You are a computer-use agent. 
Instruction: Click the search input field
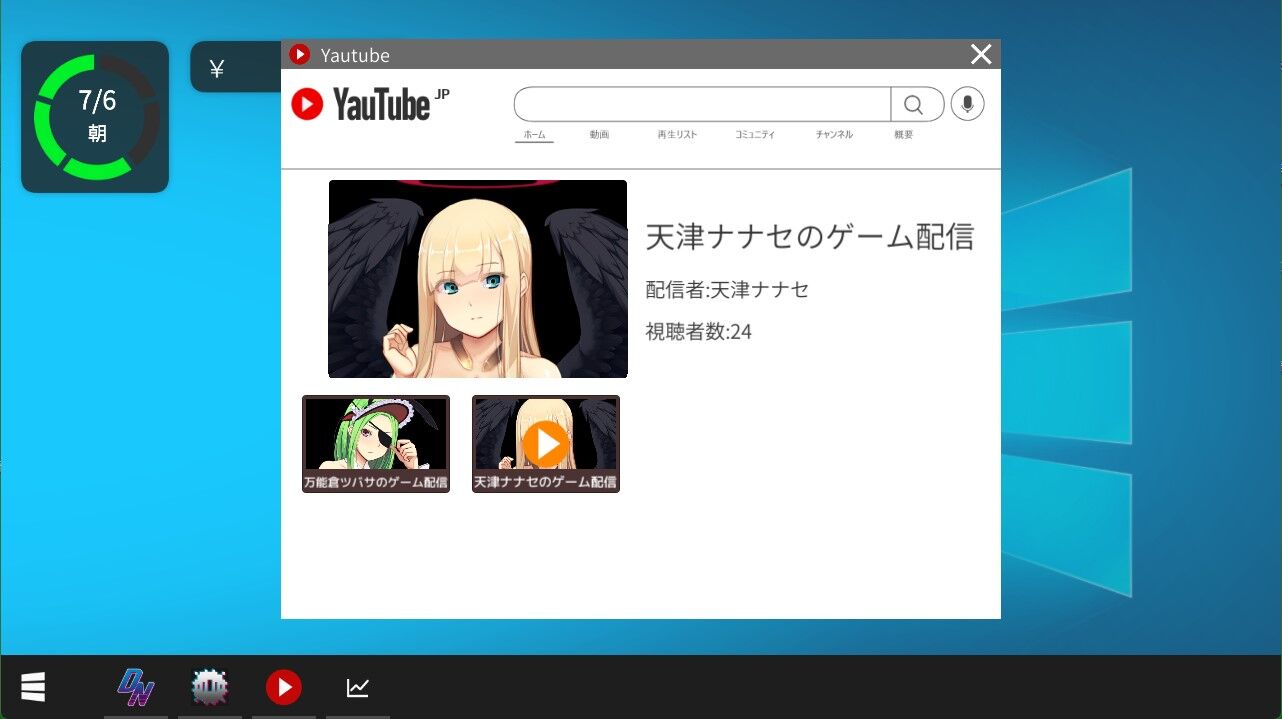(700, 103)
